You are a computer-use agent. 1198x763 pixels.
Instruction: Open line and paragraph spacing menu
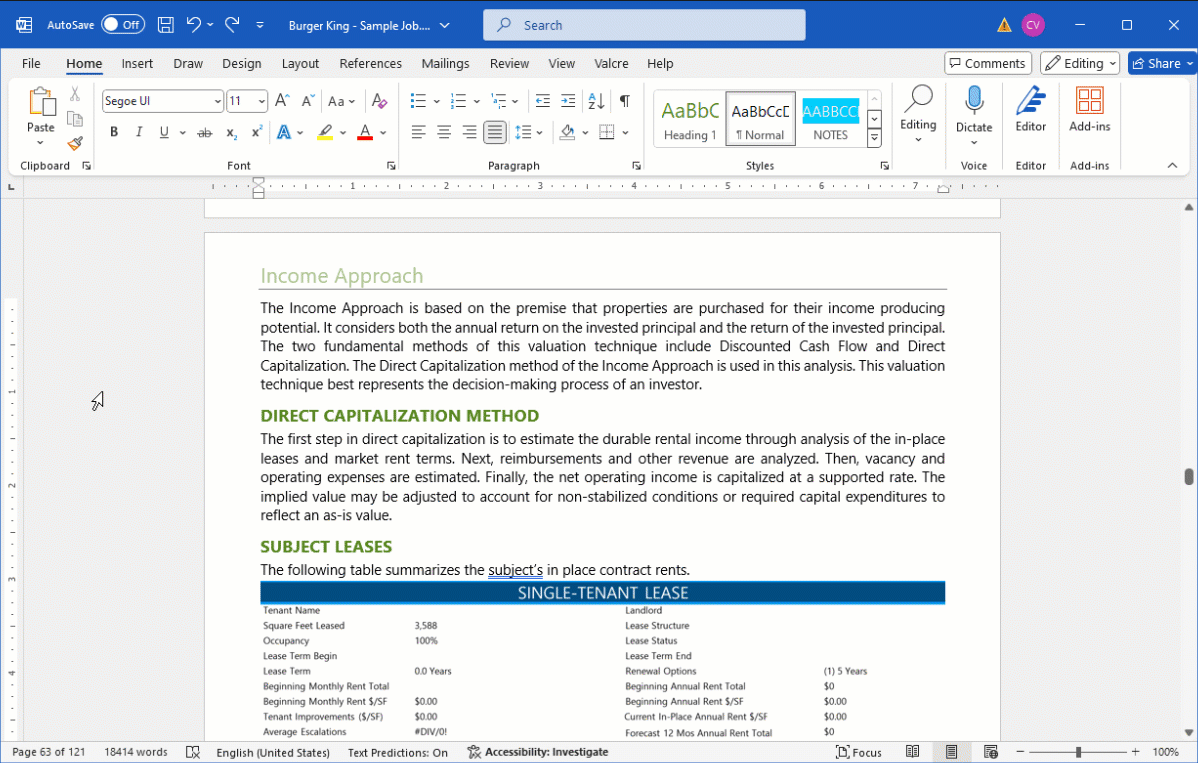coord(529,132)
